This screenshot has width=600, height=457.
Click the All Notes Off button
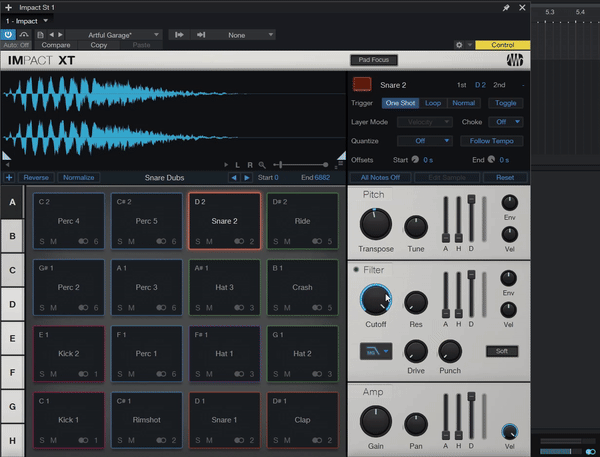click(x=380, y=178)
